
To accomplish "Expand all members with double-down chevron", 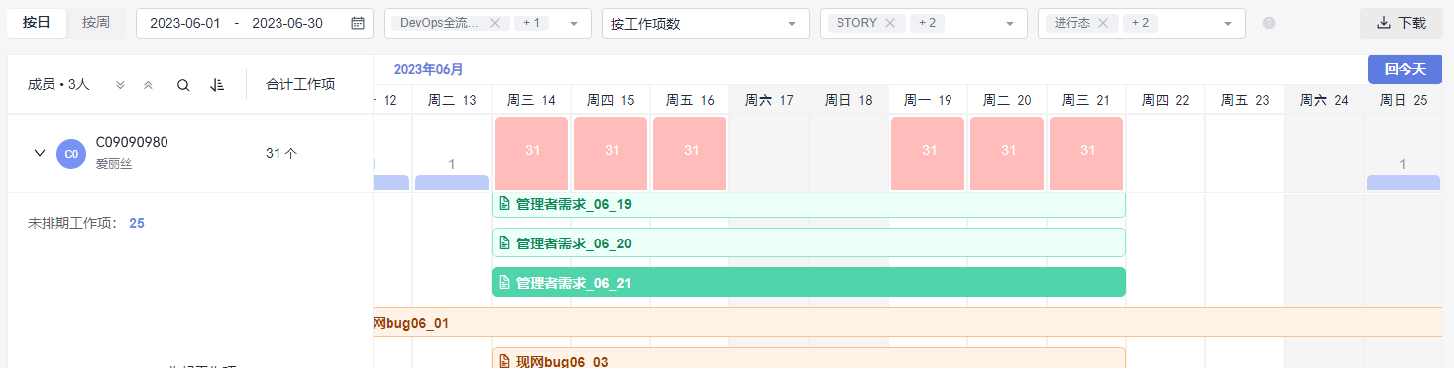I will pos(120,85).
